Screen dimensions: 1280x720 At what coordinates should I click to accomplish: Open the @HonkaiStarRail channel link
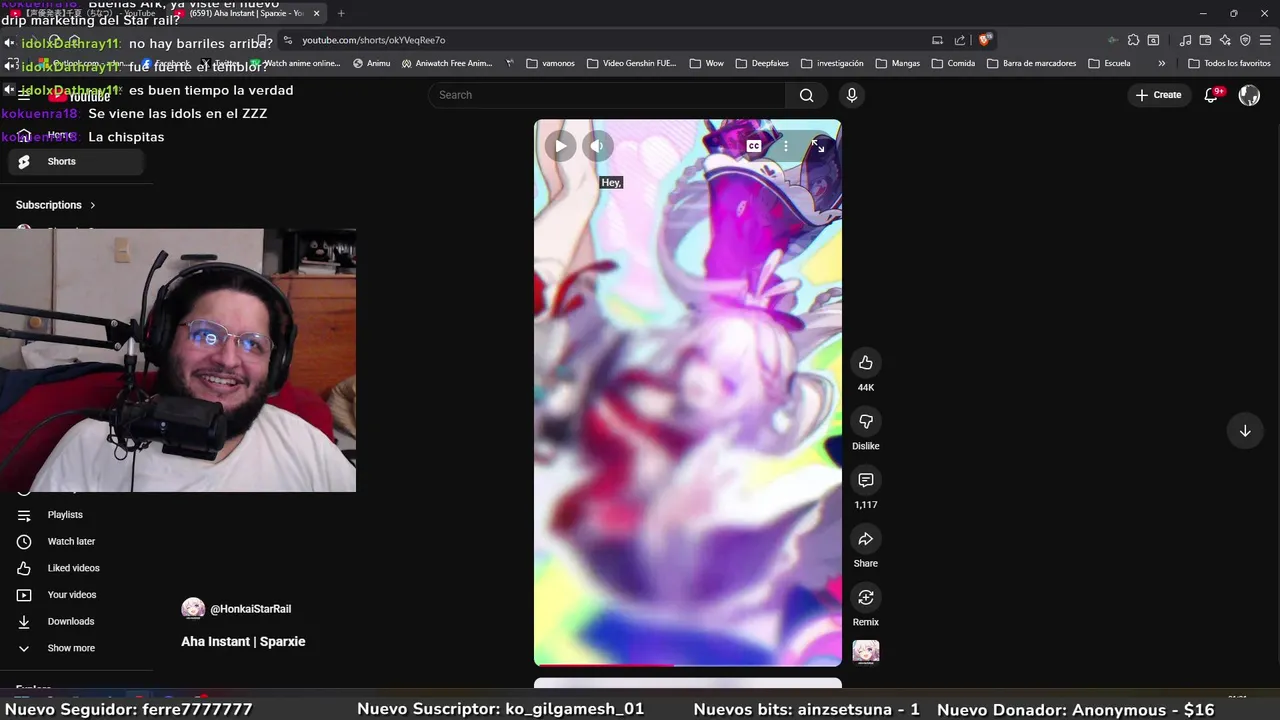tap(251, 609)
